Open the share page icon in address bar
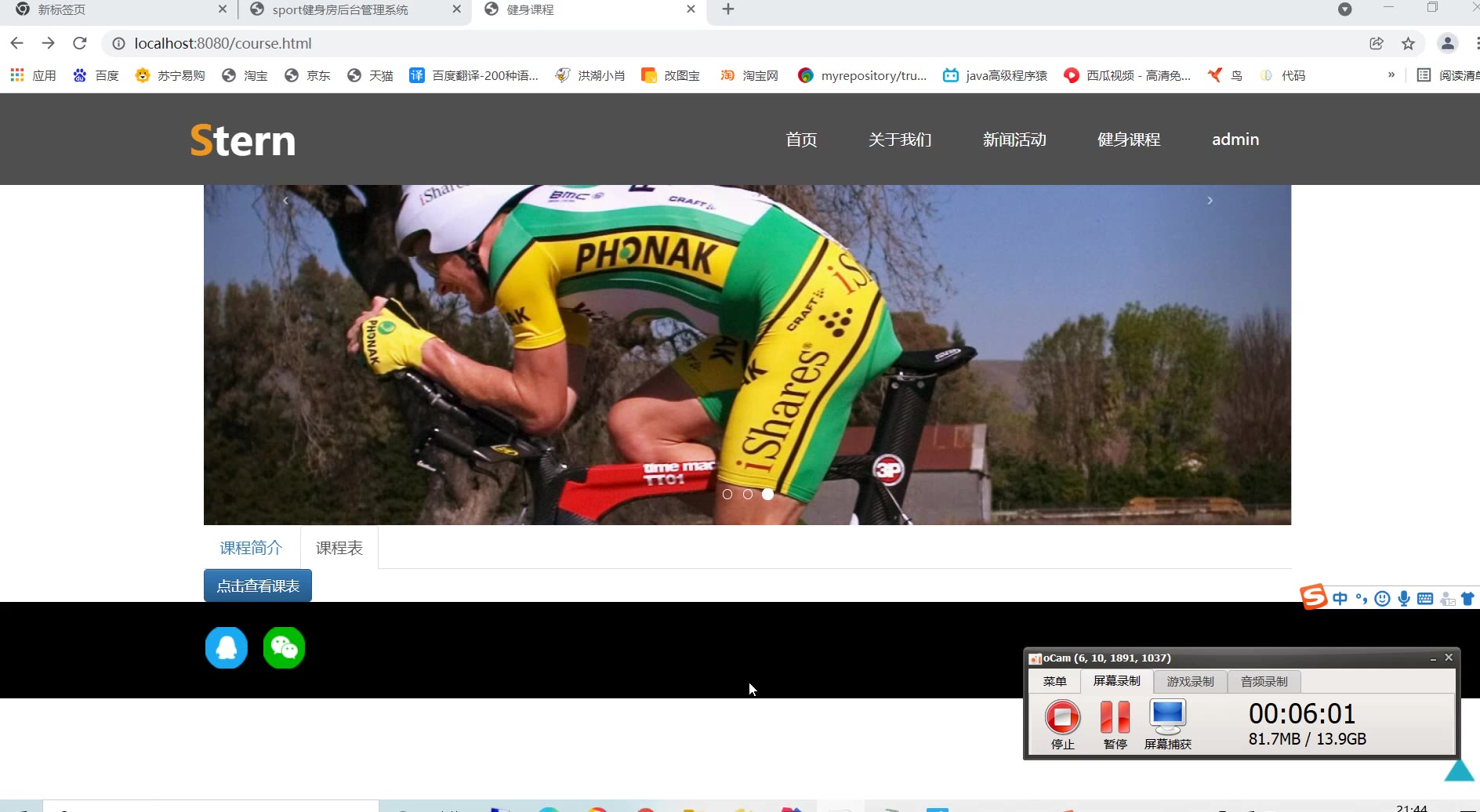 pyautogui.click(x=1377, y=43)
